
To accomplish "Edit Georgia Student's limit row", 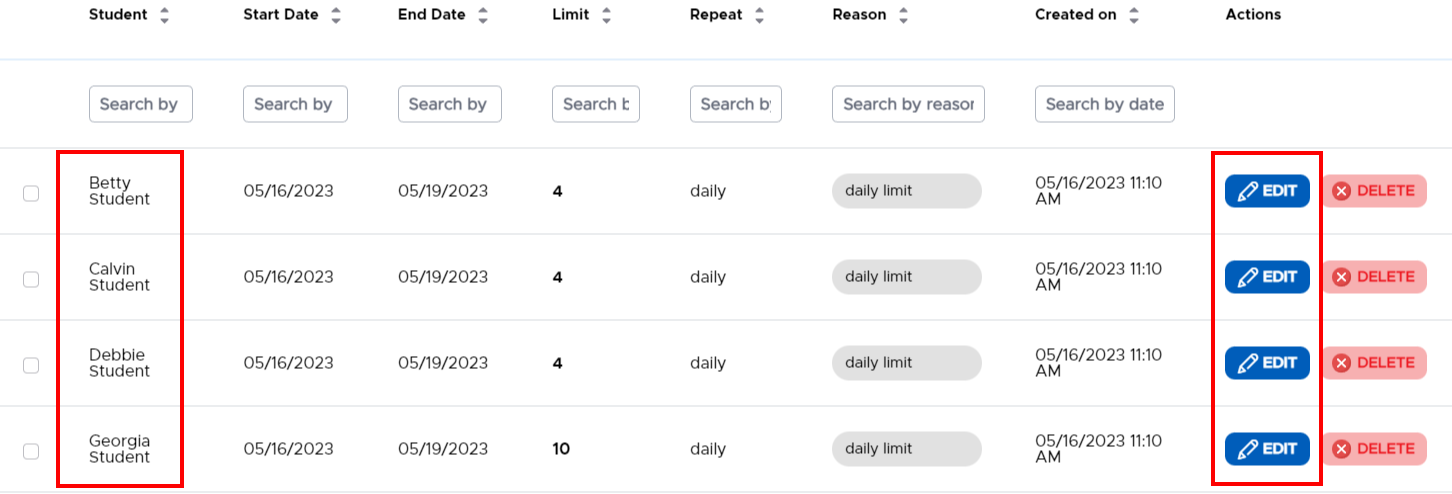I will point(1267,449).
